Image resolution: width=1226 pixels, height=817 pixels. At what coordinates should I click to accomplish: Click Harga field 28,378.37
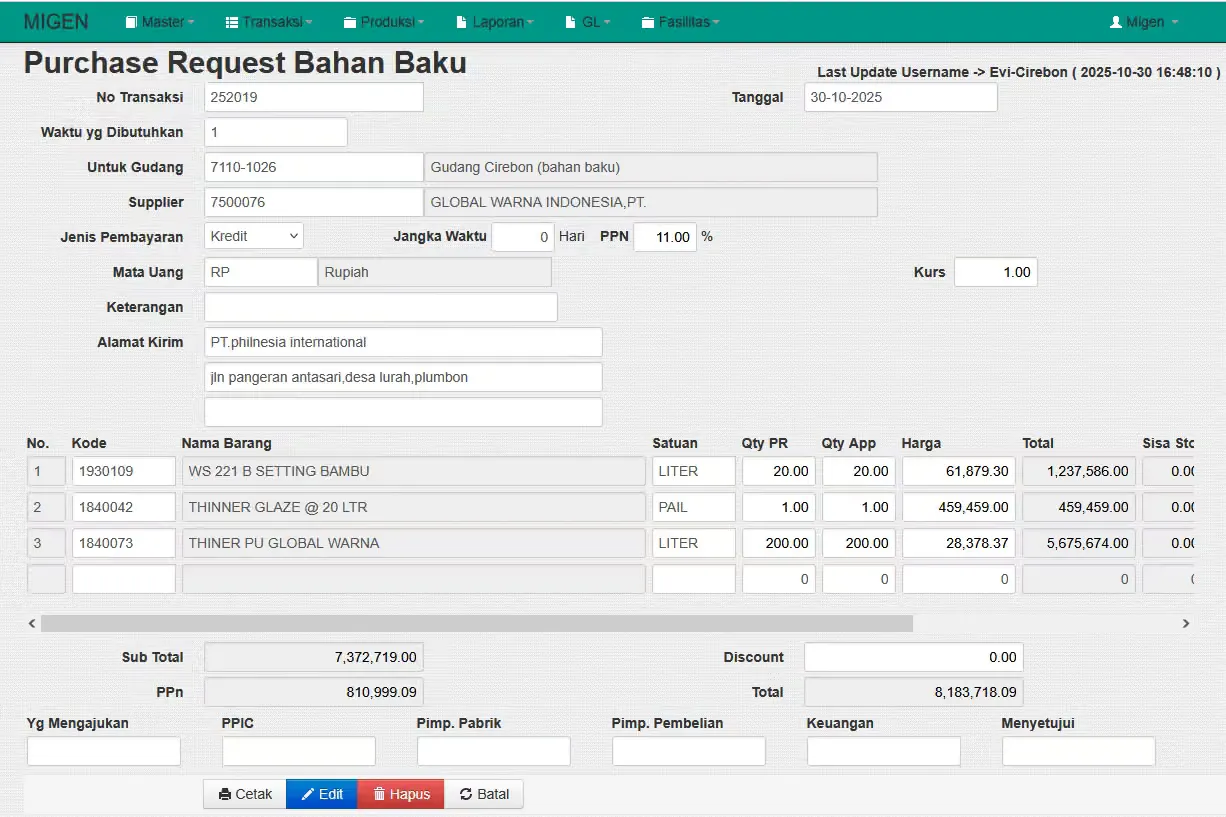959,543
